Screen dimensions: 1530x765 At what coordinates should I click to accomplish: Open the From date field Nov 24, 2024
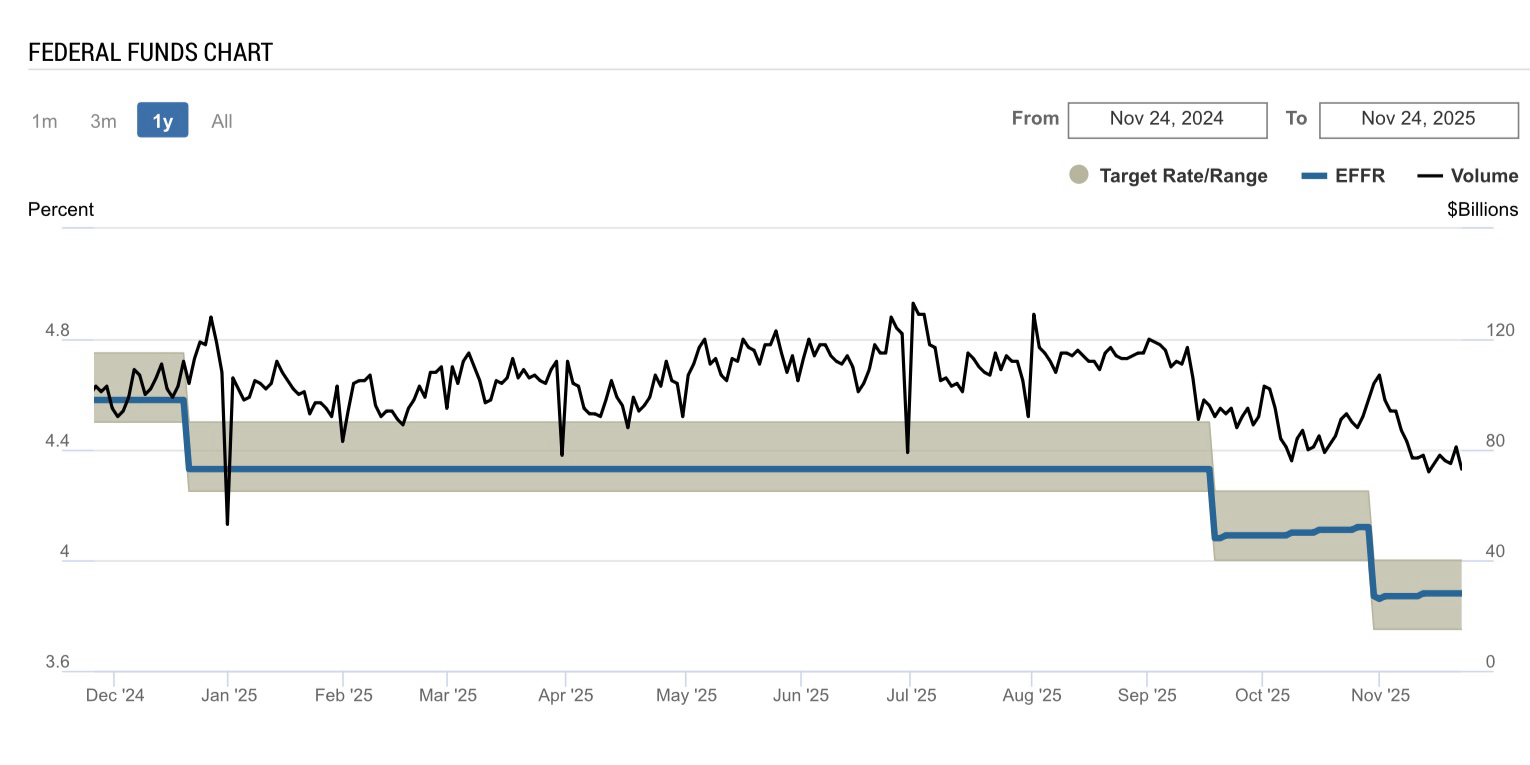click(x=1166, y=119)
